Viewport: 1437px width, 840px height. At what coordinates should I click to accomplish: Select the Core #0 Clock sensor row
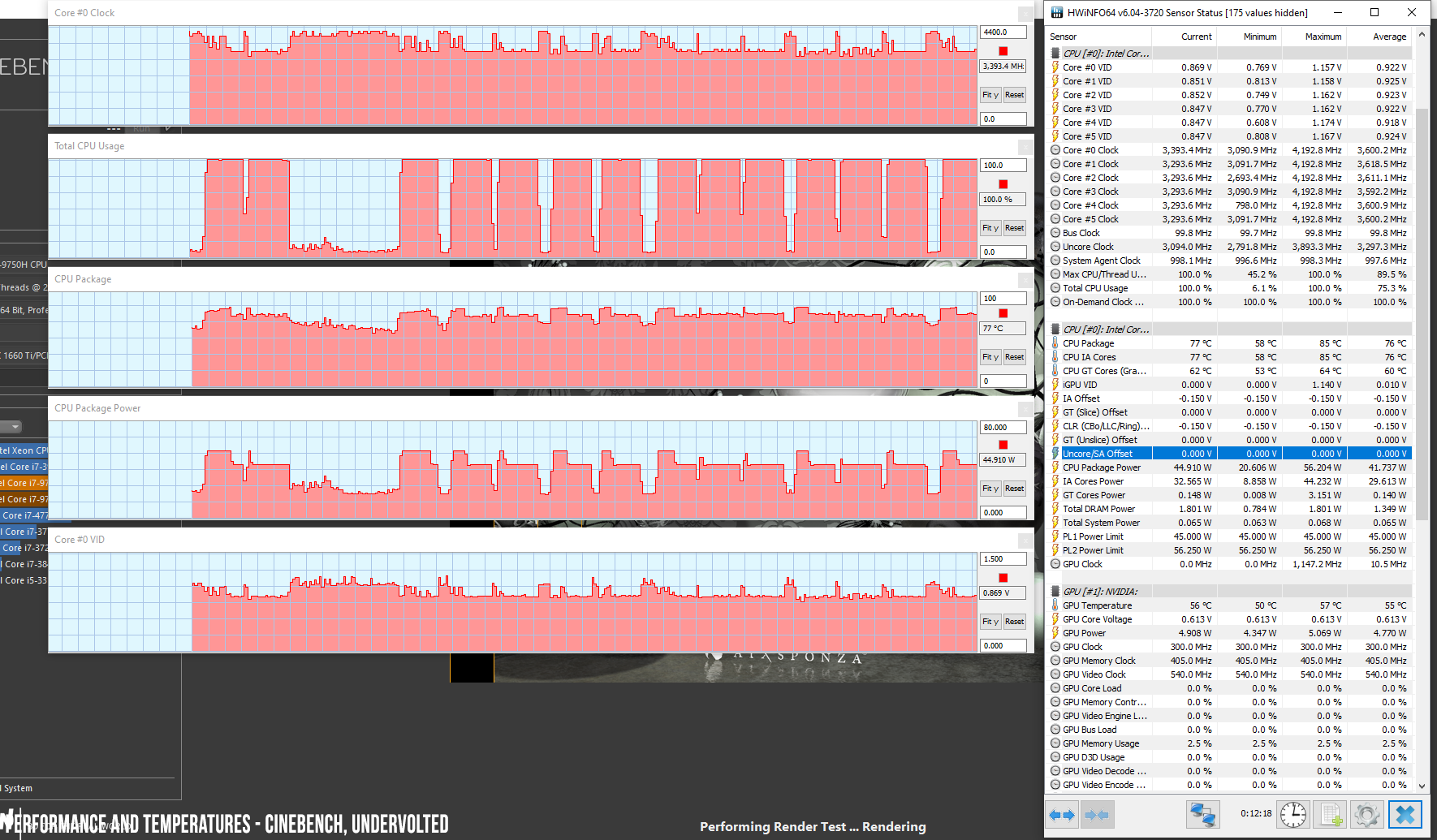(x=1229, y=150)
